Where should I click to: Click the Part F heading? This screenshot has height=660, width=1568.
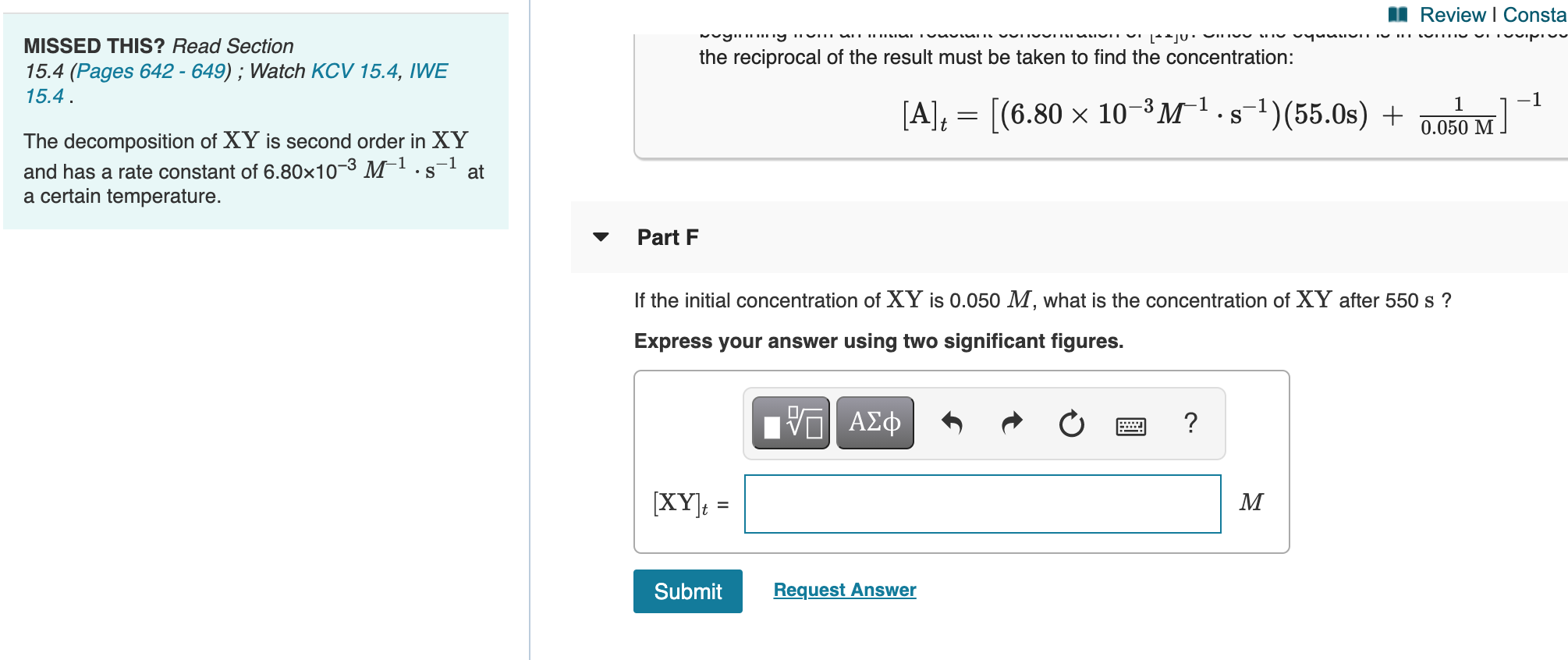click(x=667, y=237)
